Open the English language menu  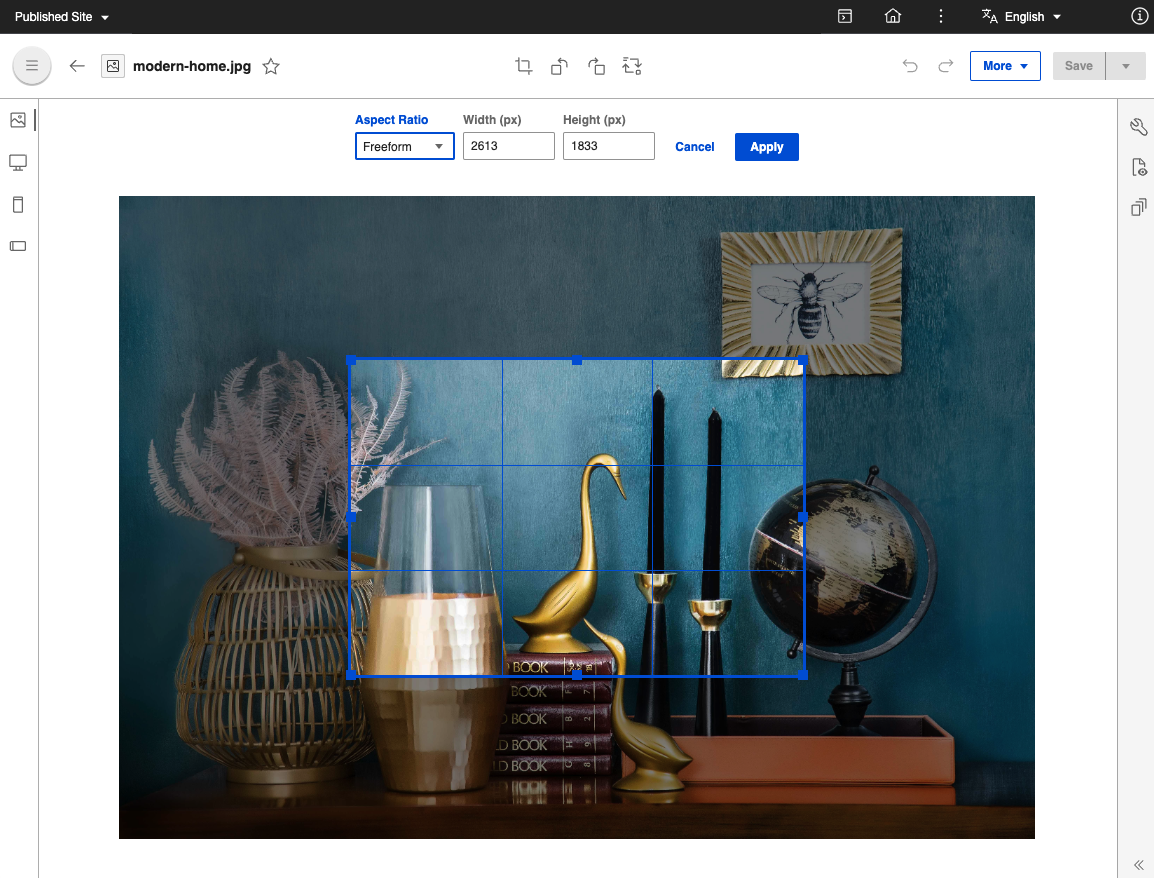pos(1020,16)
